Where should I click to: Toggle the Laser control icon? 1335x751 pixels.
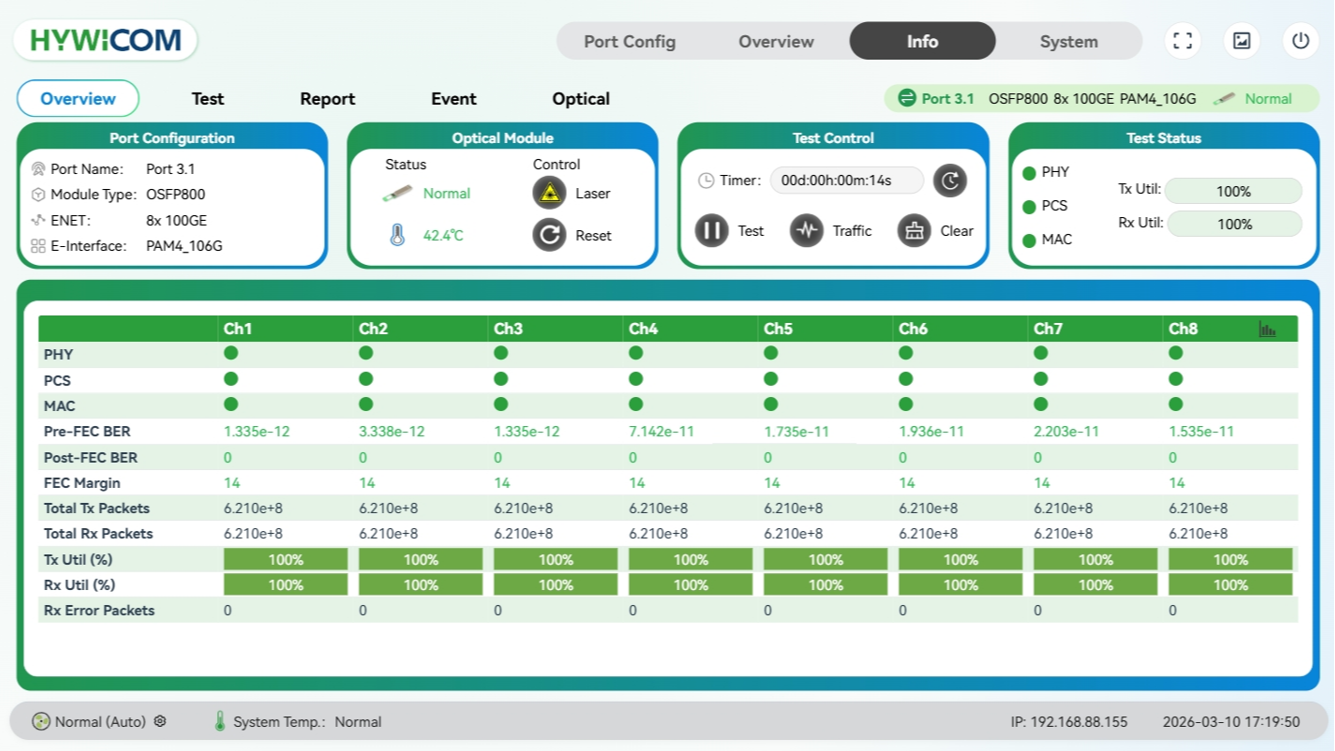click(x=549, y=193)
